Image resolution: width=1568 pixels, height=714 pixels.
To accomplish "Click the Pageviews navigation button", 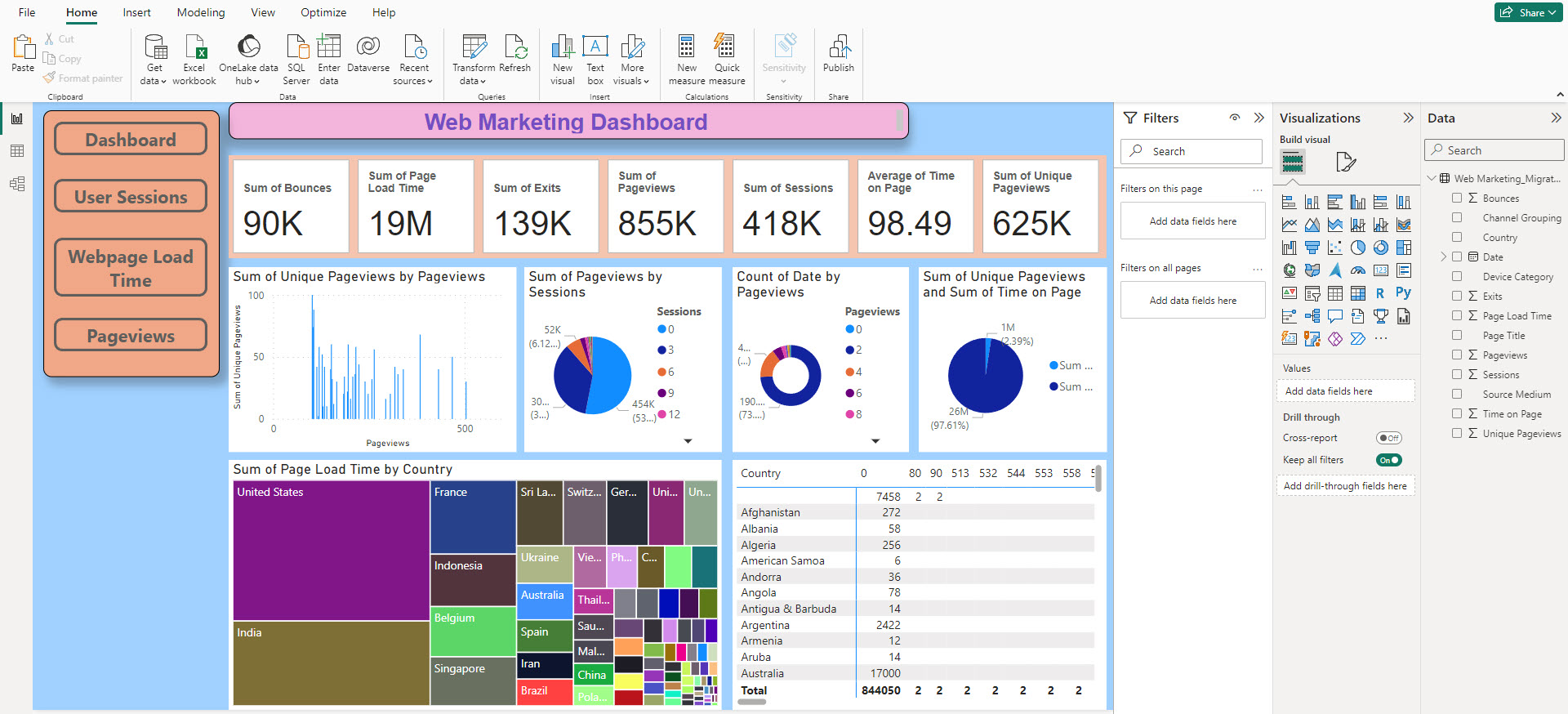I will coord(131,335).
